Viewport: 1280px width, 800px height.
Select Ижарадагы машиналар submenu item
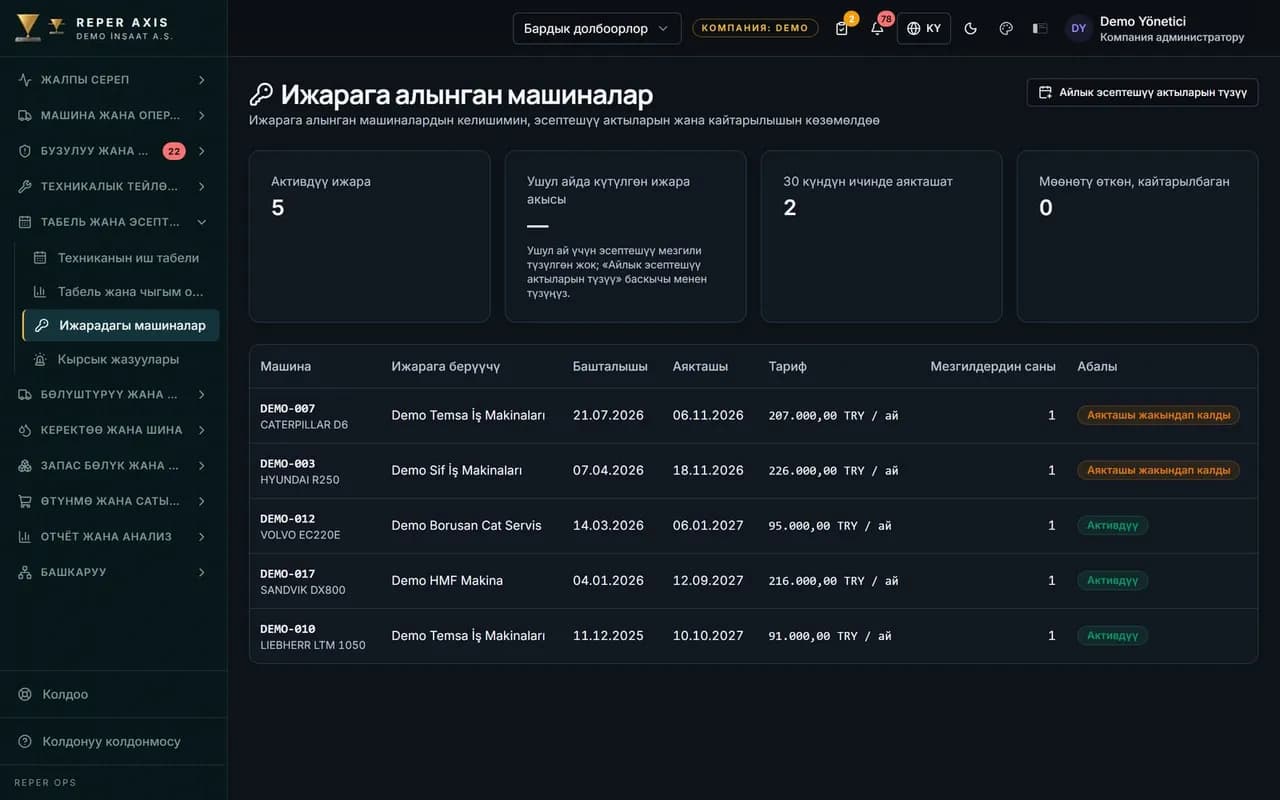[120, 325]
